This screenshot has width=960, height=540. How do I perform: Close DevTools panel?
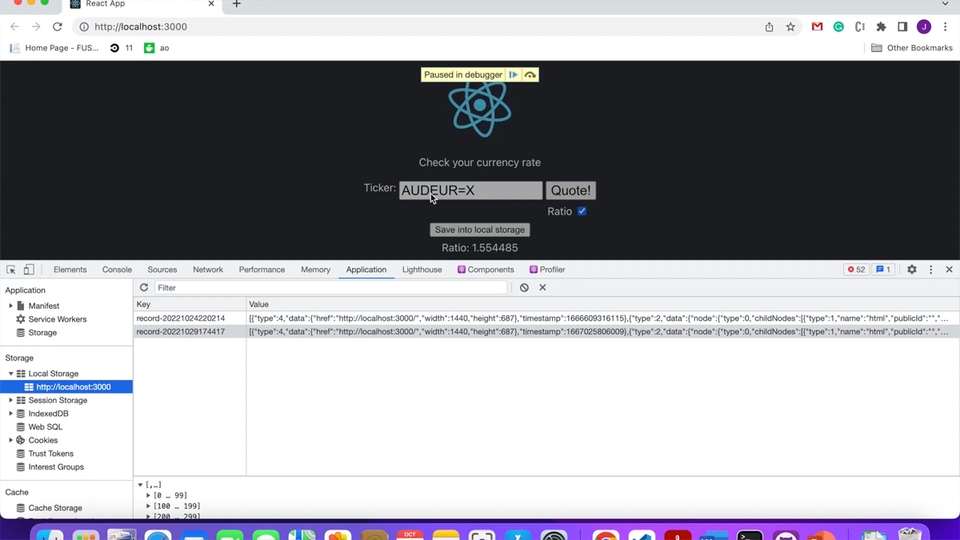tap(949, 269)
